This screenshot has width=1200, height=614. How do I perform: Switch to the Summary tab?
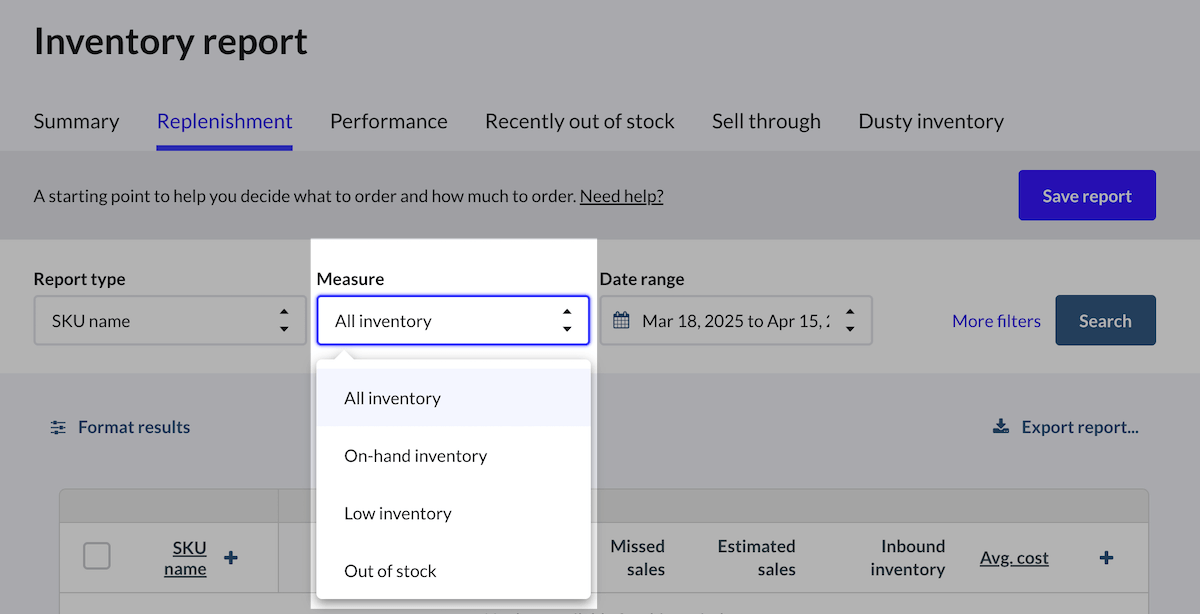pos(76,122)
